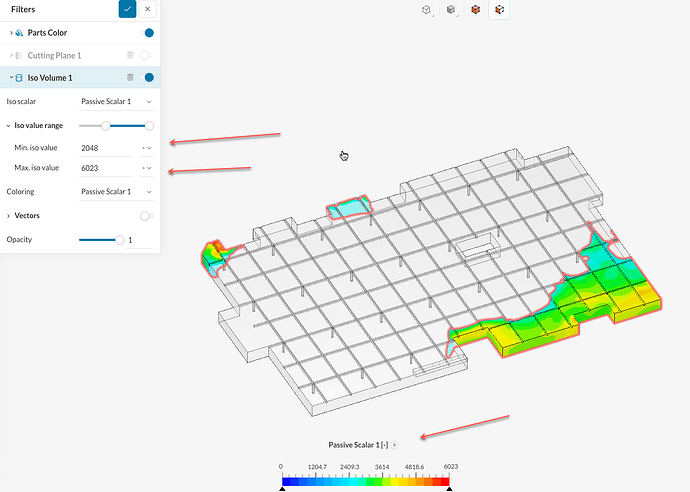Click the legend value 1204.7
This screenshot has height=492, width=690.
pyautogui.click(x=317, y=466)
